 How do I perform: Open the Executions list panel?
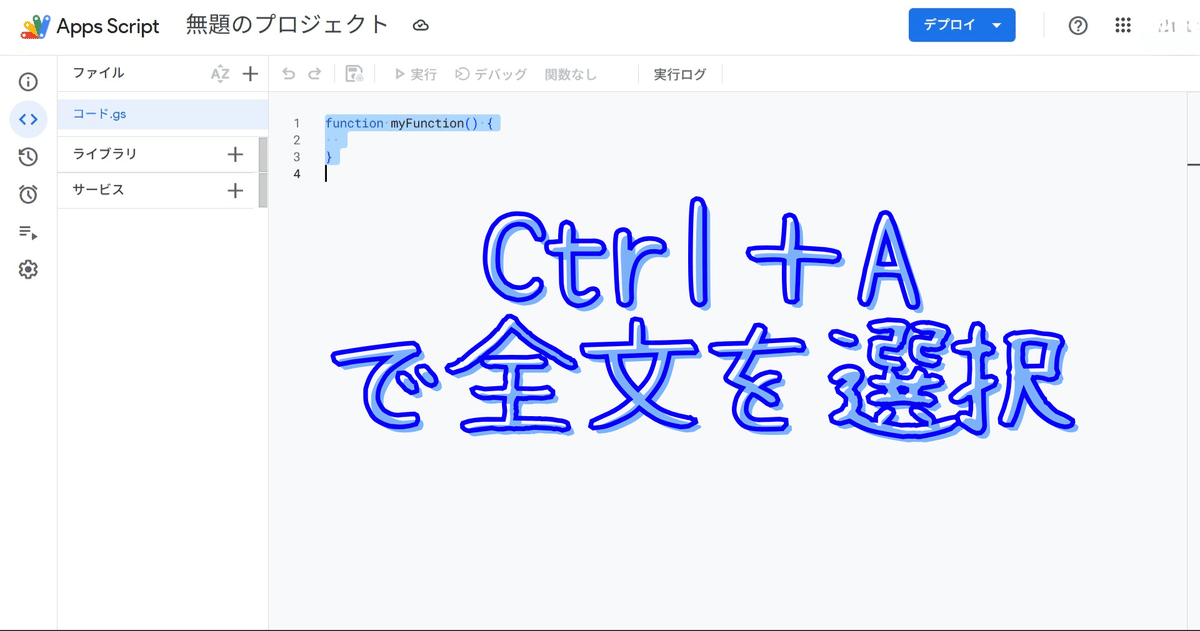[28, 232]
